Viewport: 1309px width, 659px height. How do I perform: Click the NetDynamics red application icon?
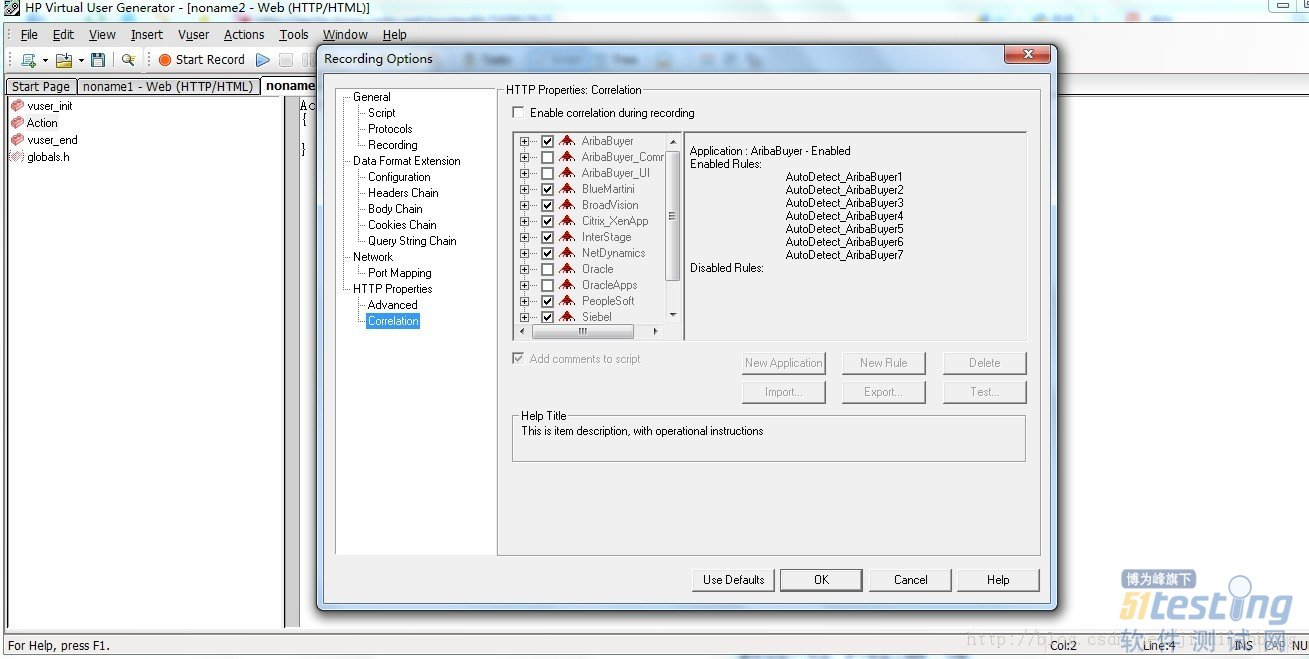(567, 253)
